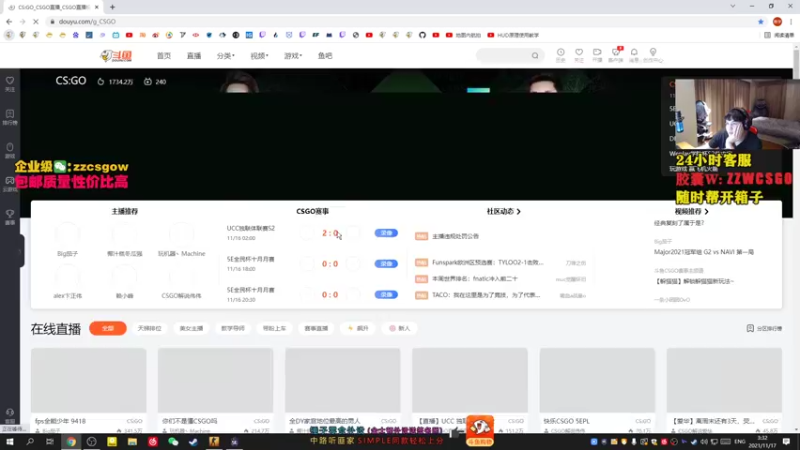800x450 pixels.
Task: Open Steam from the taskbar
Action: coord(193,441)
